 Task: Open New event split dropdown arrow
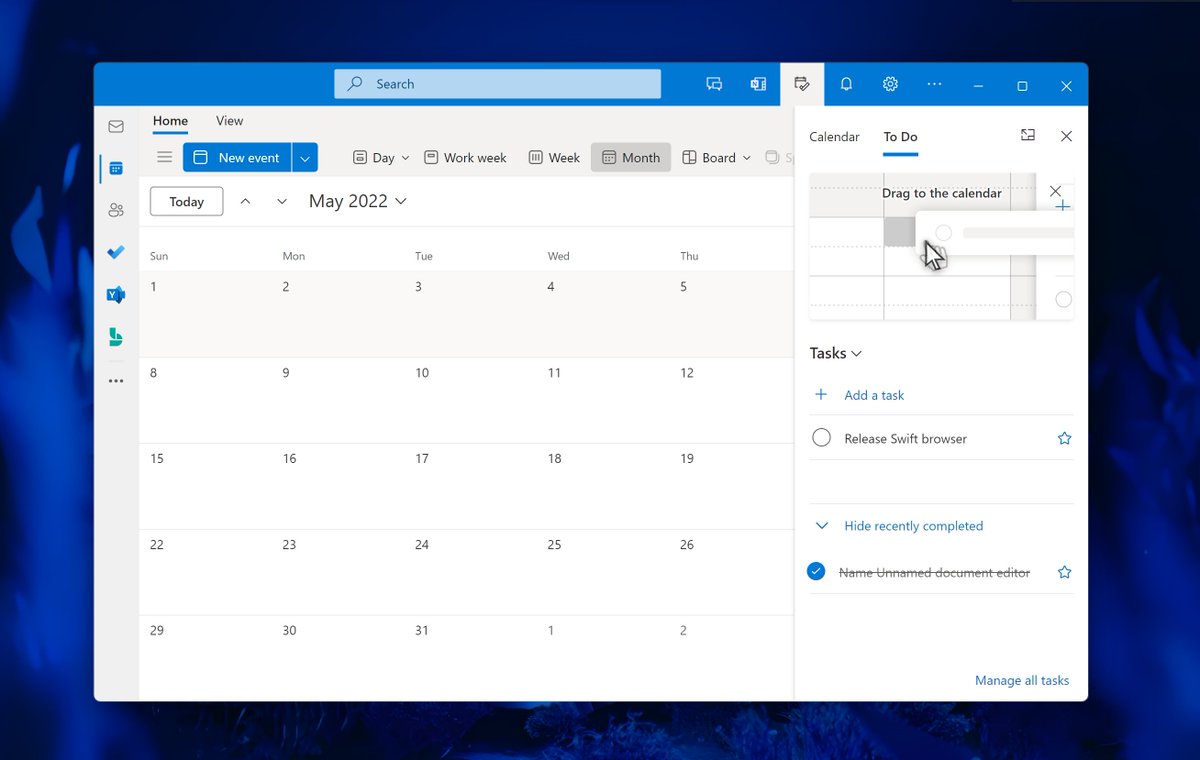(305, 157)
